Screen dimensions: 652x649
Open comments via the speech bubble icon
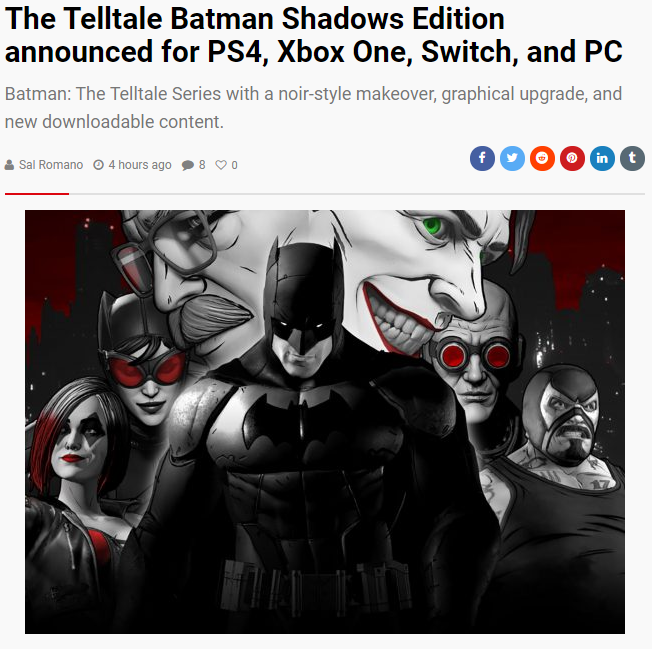[188, 165]
